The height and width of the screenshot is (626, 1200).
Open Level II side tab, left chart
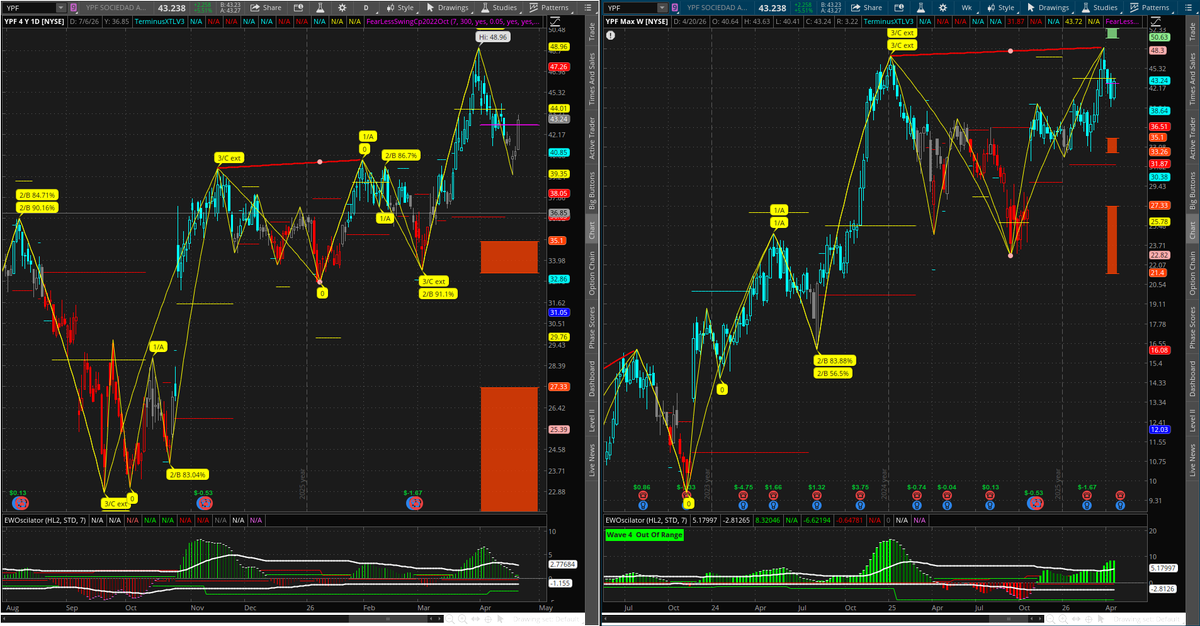coord(592,420)
